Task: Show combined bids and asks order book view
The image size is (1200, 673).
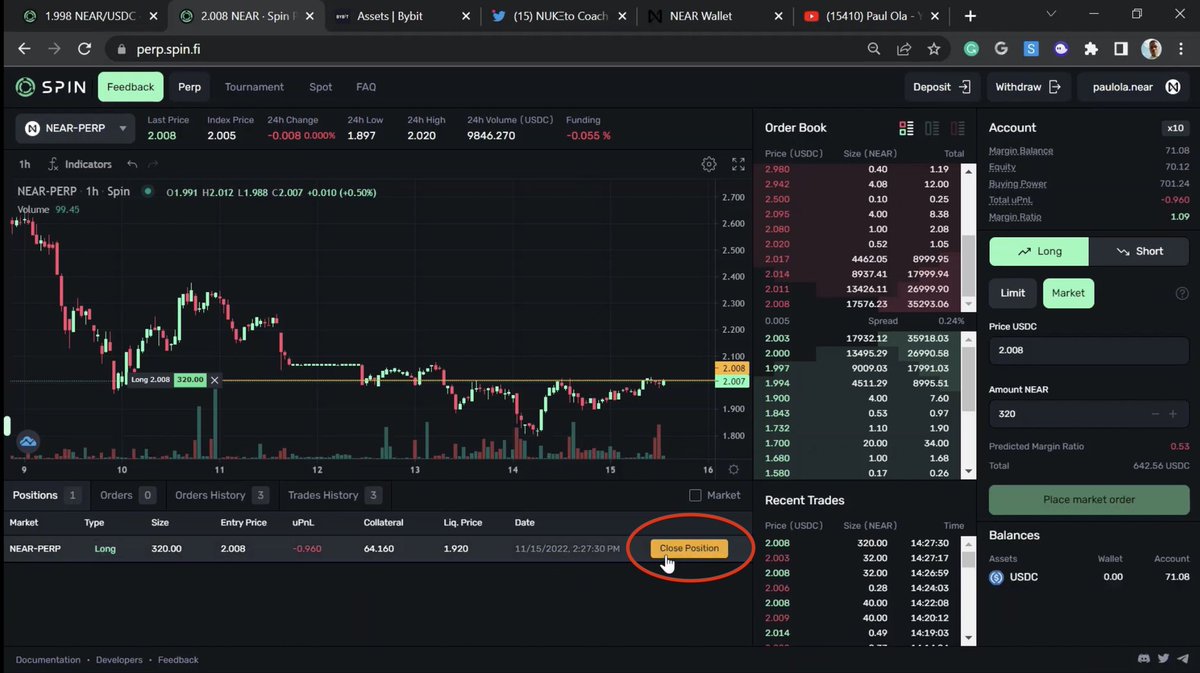Action: pyautogui.click(x=907, y=128)
